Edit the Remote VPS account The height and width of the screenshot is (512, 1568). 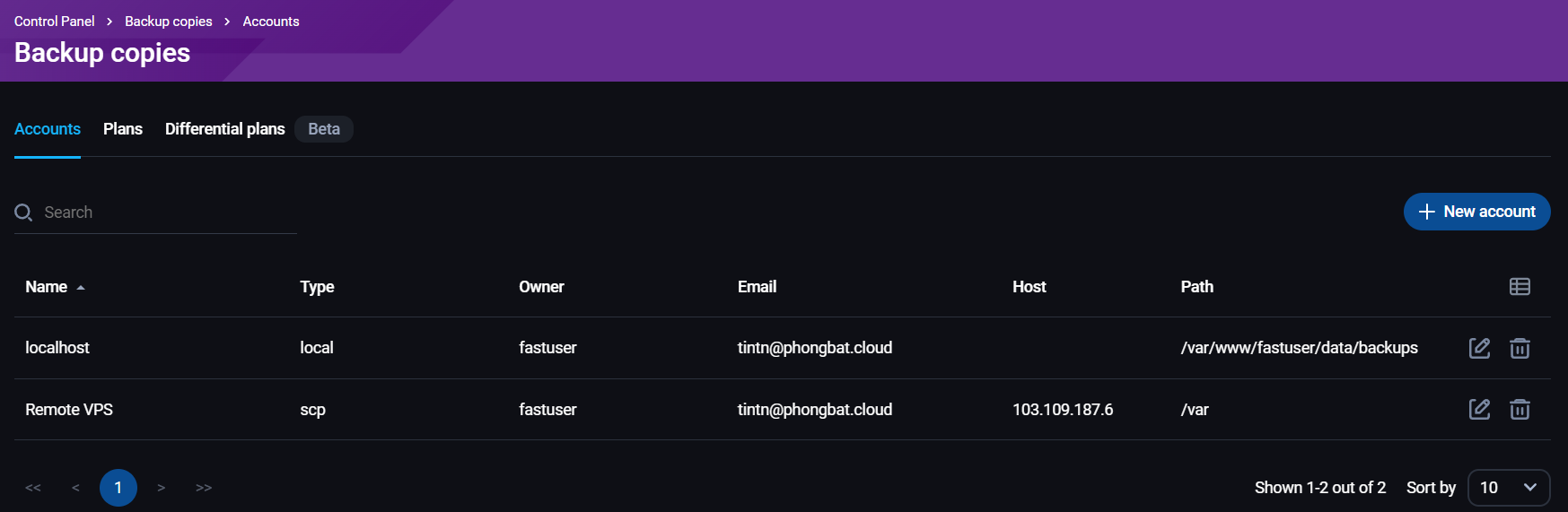1479,410
